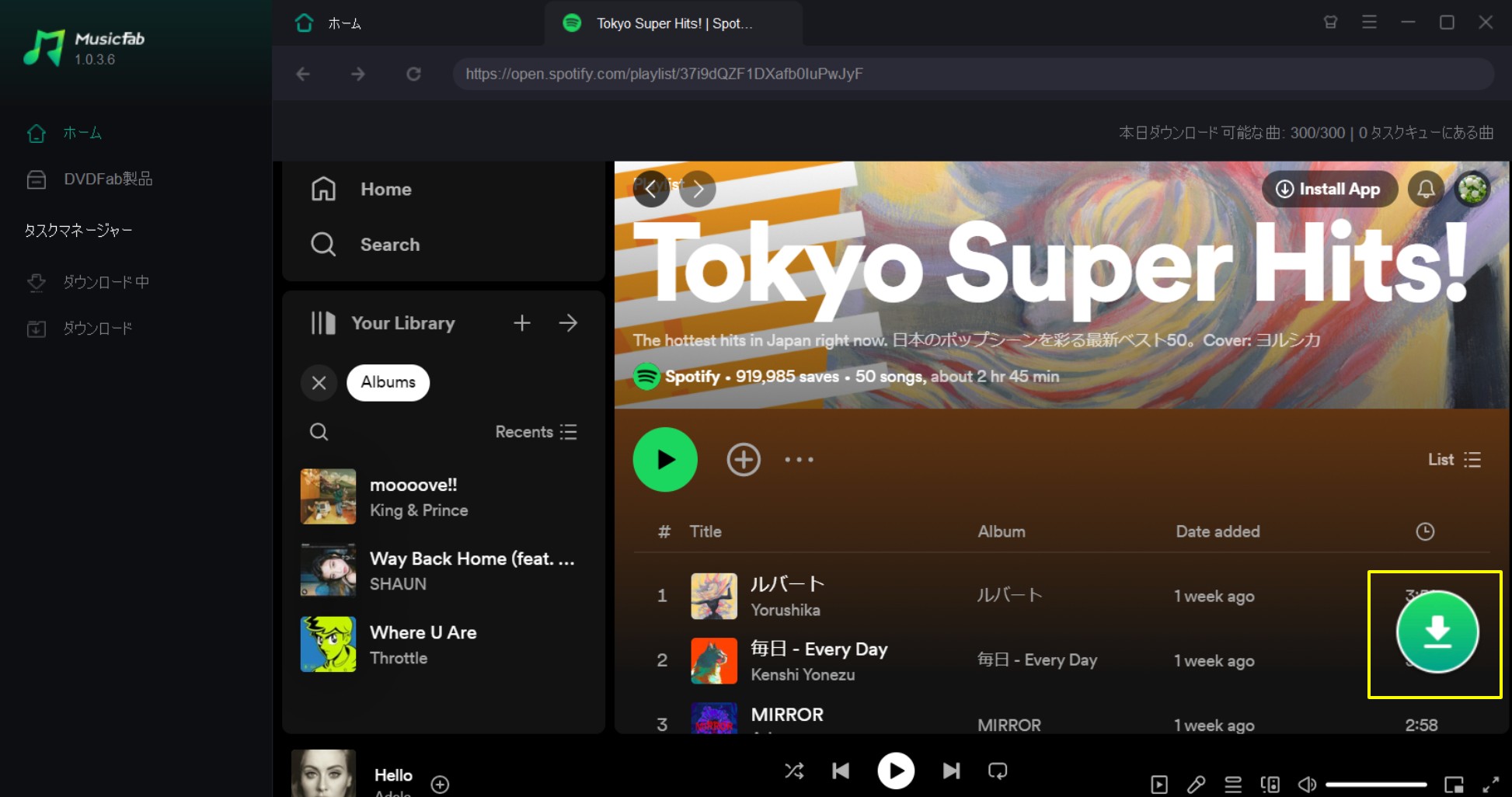Adjust the volume slider
1512x797 pixels.
(x=1376, y=785)
